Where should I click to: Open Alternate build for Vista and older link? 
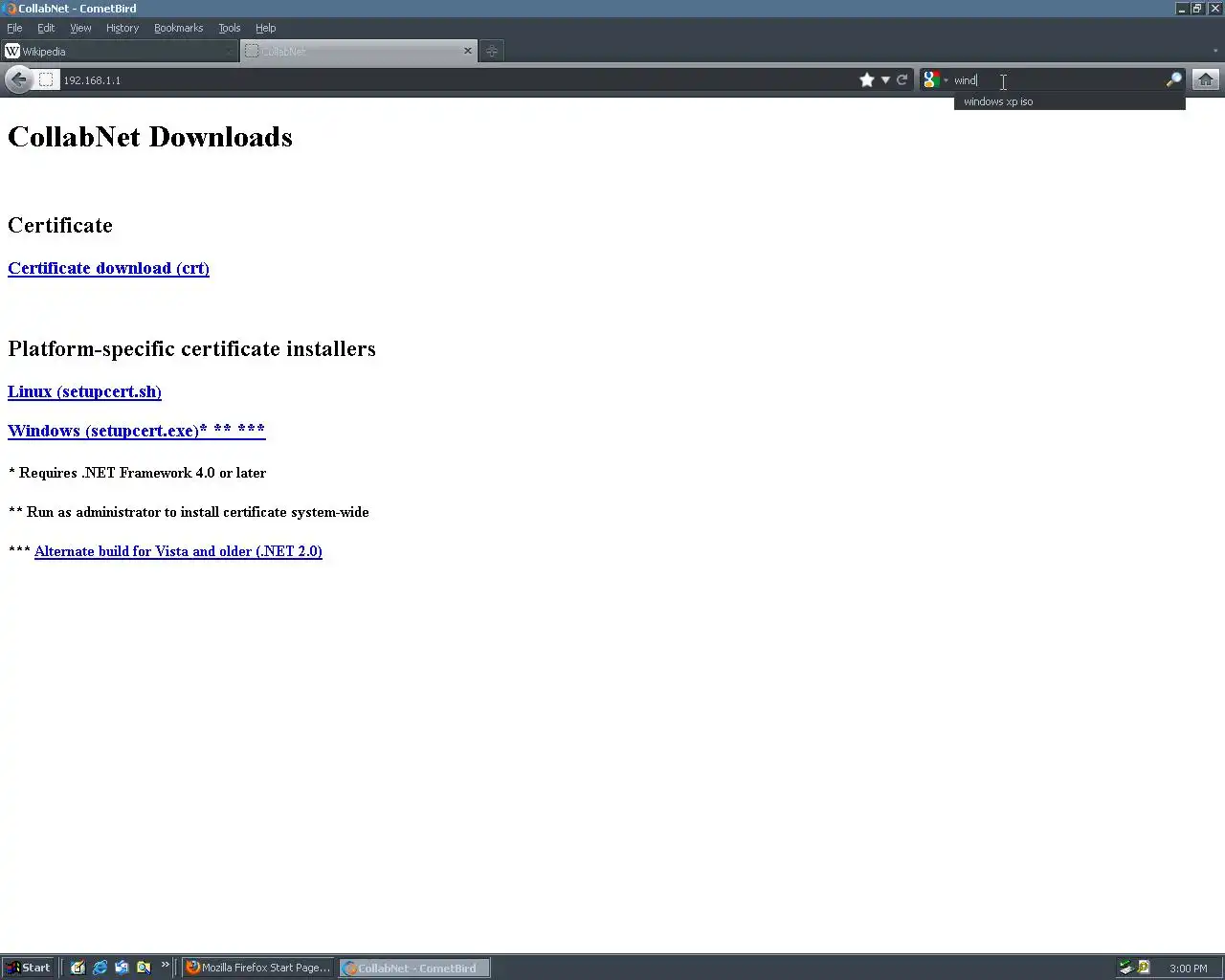(x=178, y=551)
